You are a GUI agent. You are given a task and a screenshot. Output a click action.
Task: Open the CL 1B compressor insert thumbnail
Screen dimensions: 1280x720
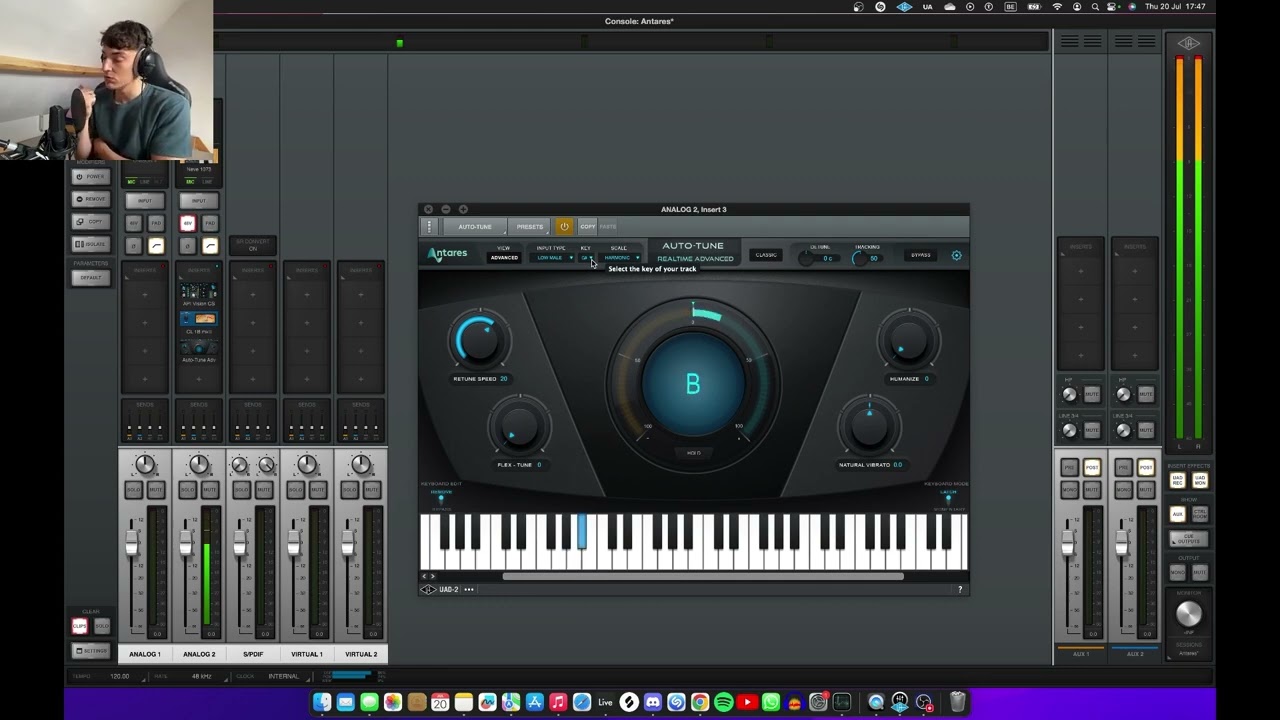[199, 321]
